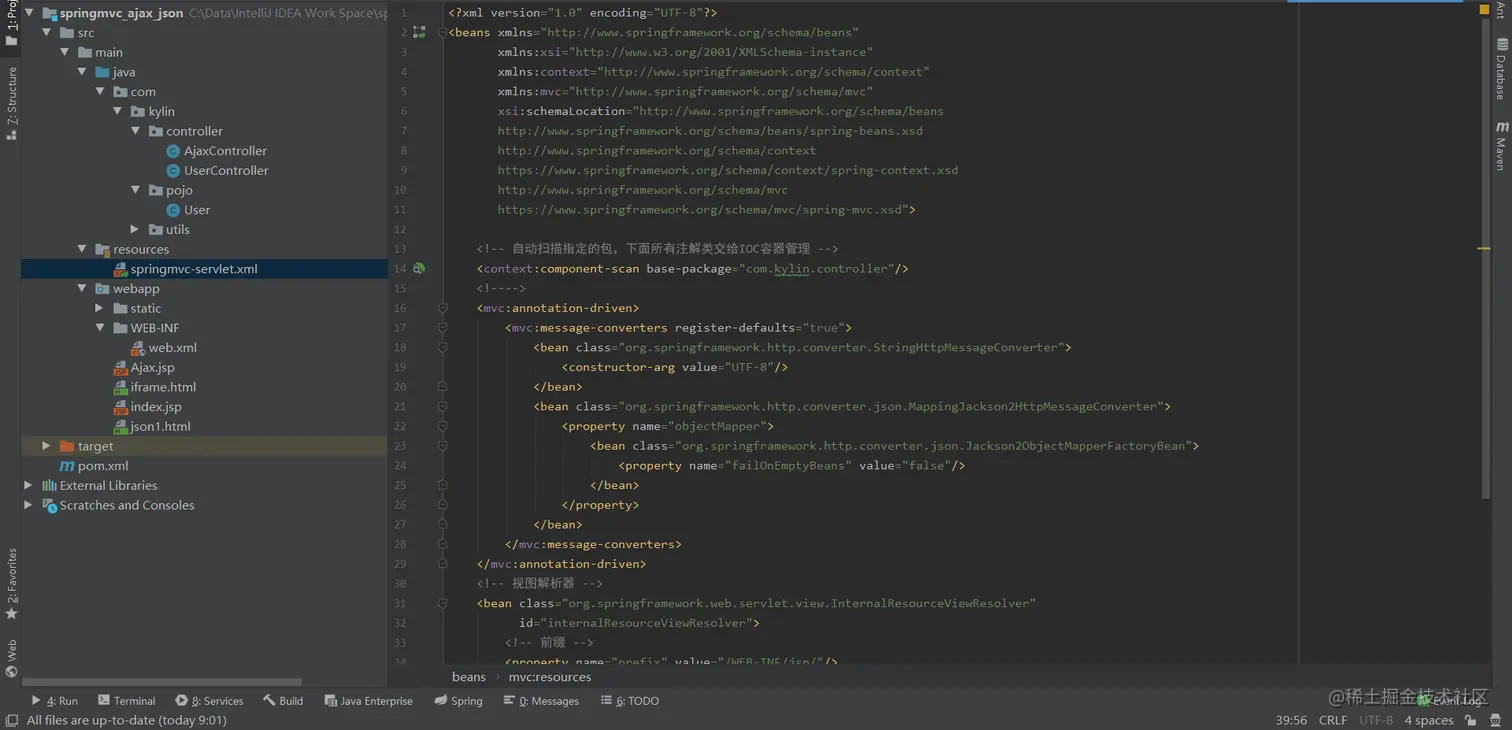1512x730 pixels.
Task: Click cursor position 39:56 in status bar
Action: point(1291,720)
